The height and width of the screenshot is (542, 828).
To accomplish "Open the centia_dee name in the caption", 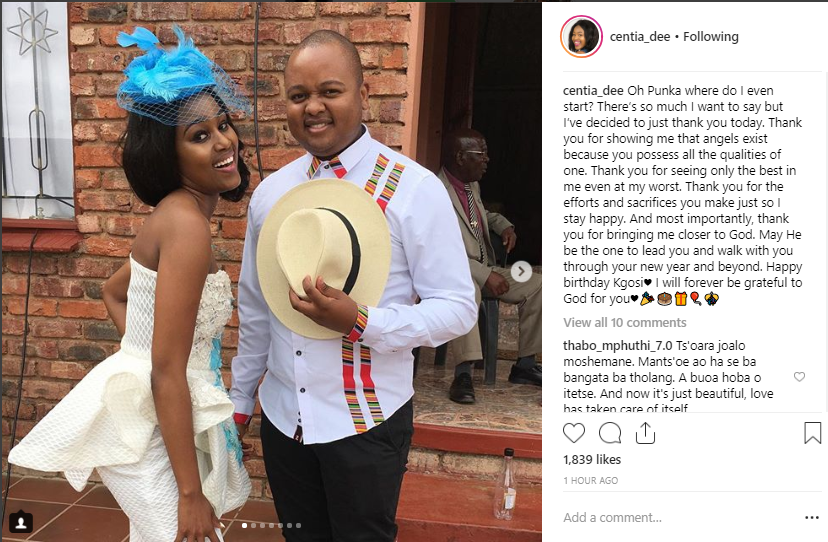I will (x=593, y=90).
